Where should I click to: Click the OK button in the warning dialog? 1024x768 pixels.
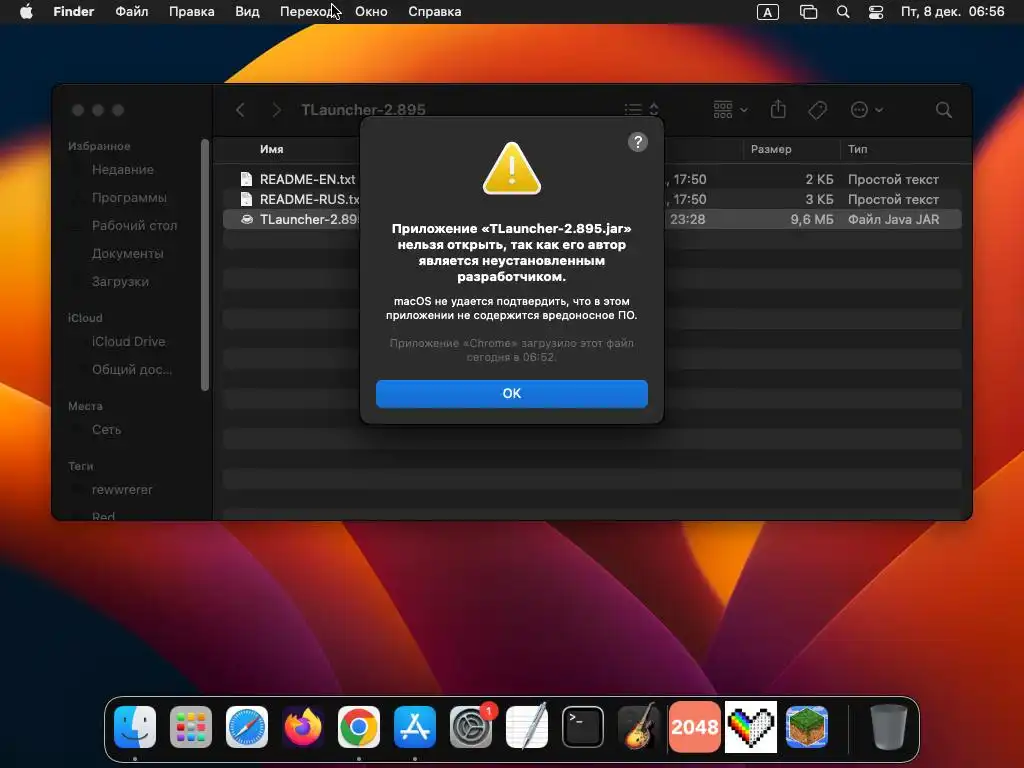pos(511,394)
